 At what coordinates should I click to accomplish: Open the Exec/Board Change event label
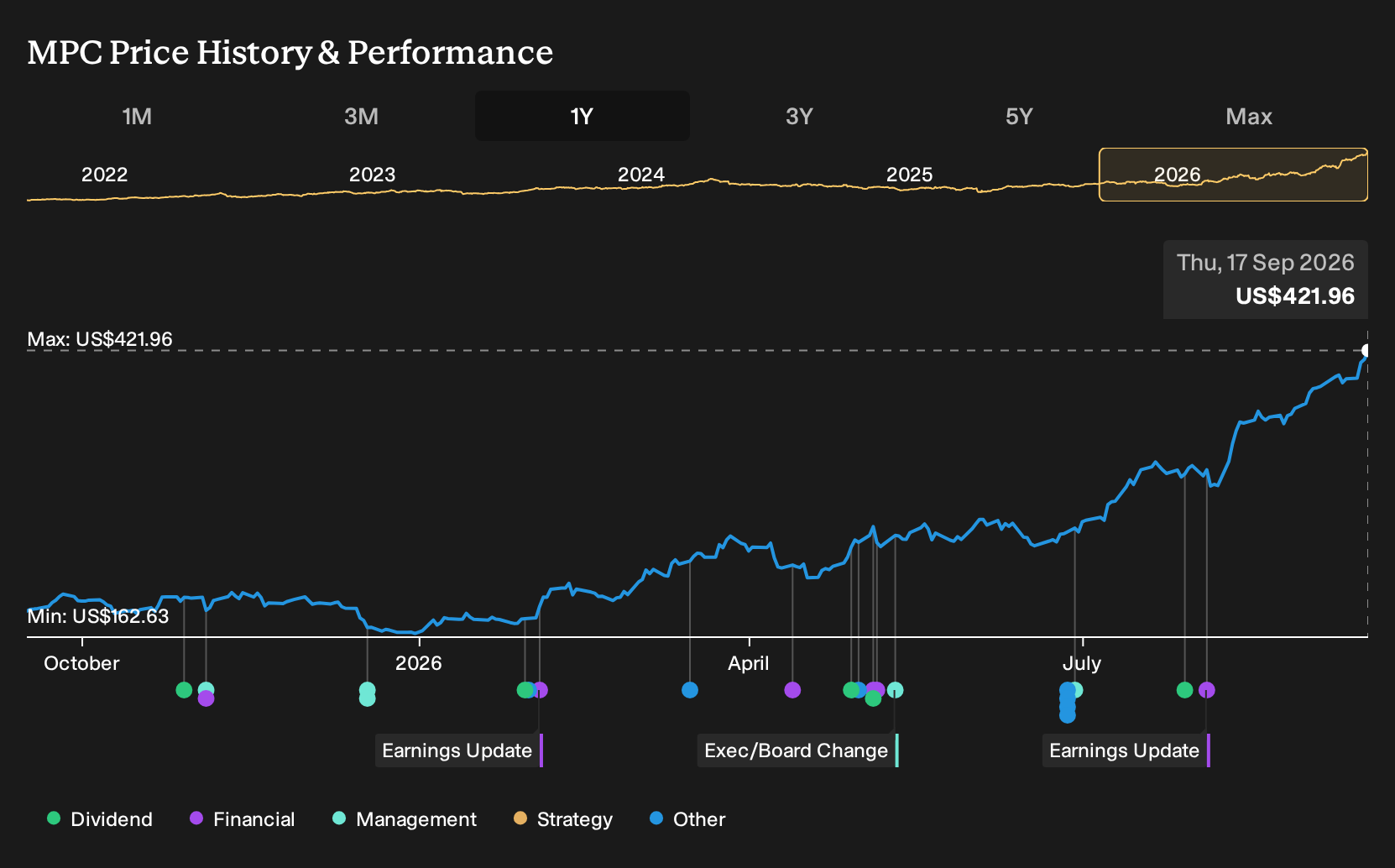point(797,750)
